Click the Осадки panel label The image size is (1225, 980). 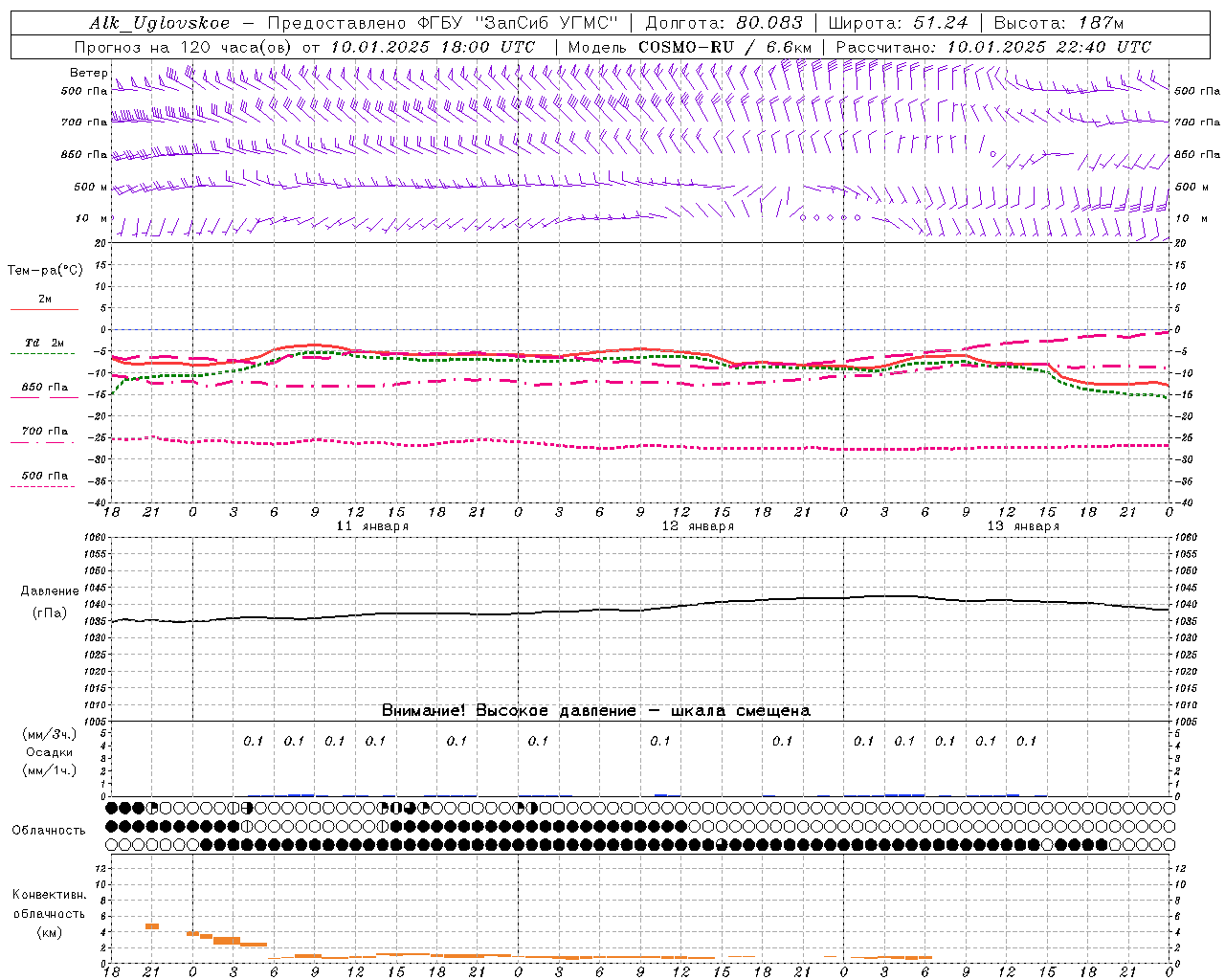coord(50,752)
